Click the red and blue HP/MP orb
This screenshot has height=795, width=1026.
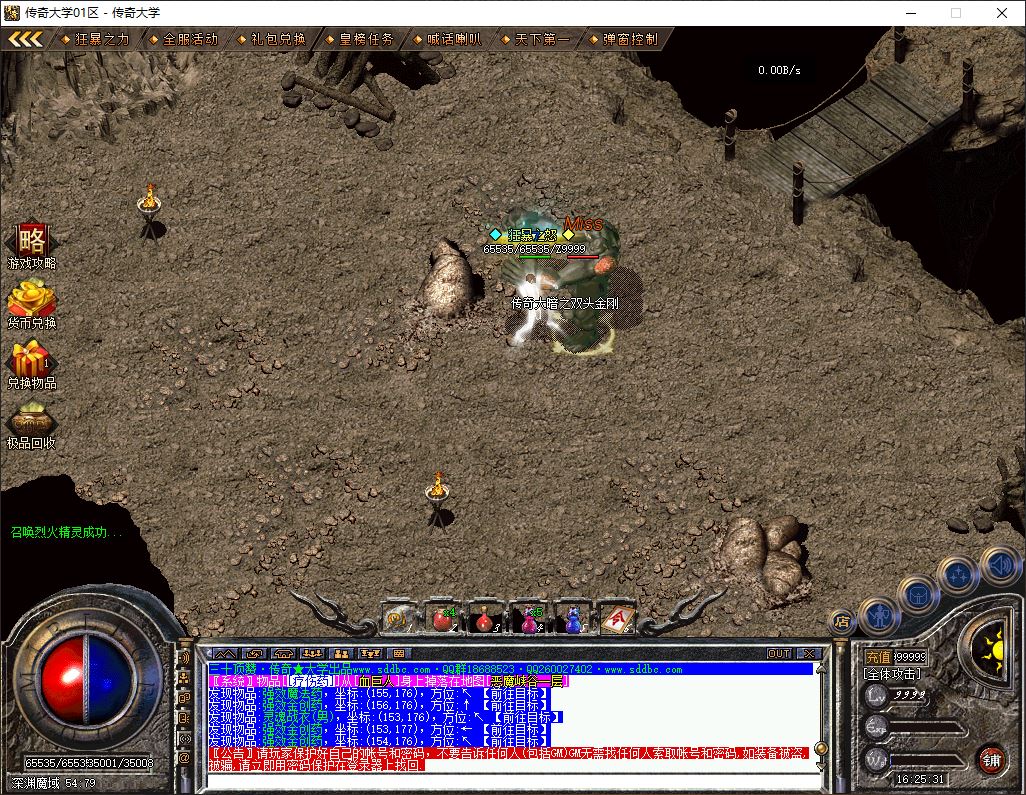[86, 679]
